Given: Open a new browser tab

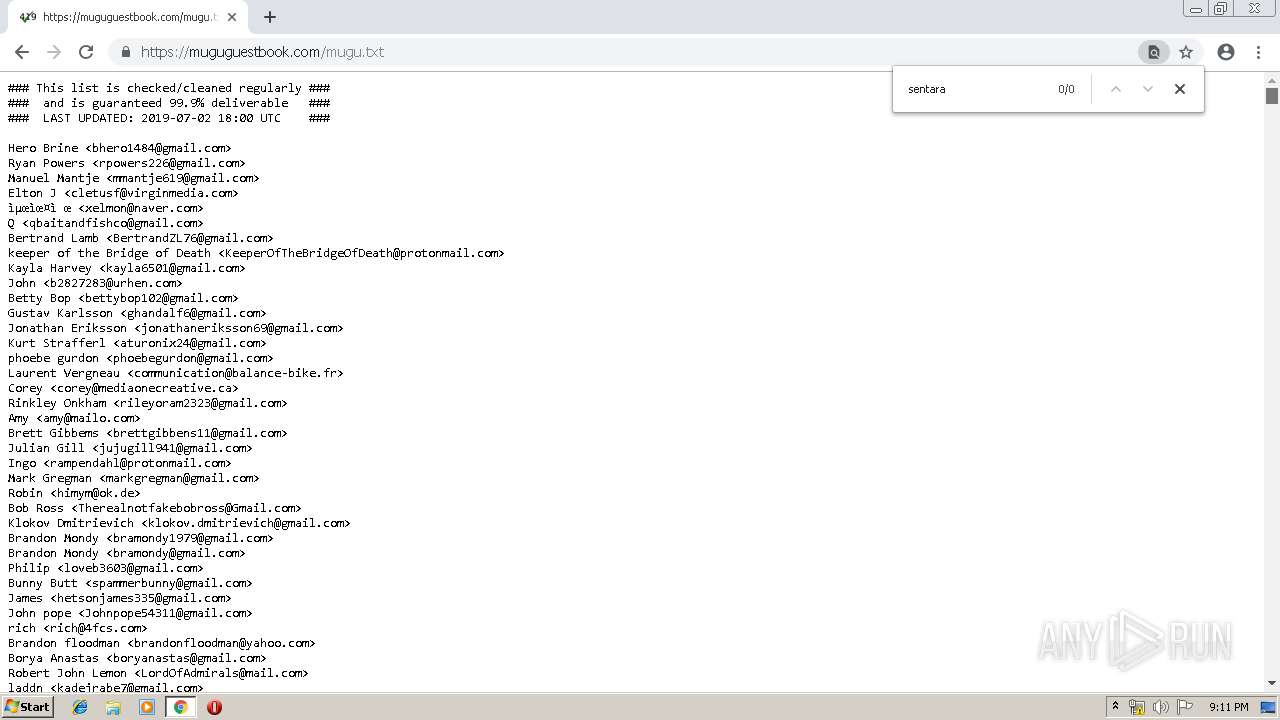Looking at the screenshot, I should 270,17.
